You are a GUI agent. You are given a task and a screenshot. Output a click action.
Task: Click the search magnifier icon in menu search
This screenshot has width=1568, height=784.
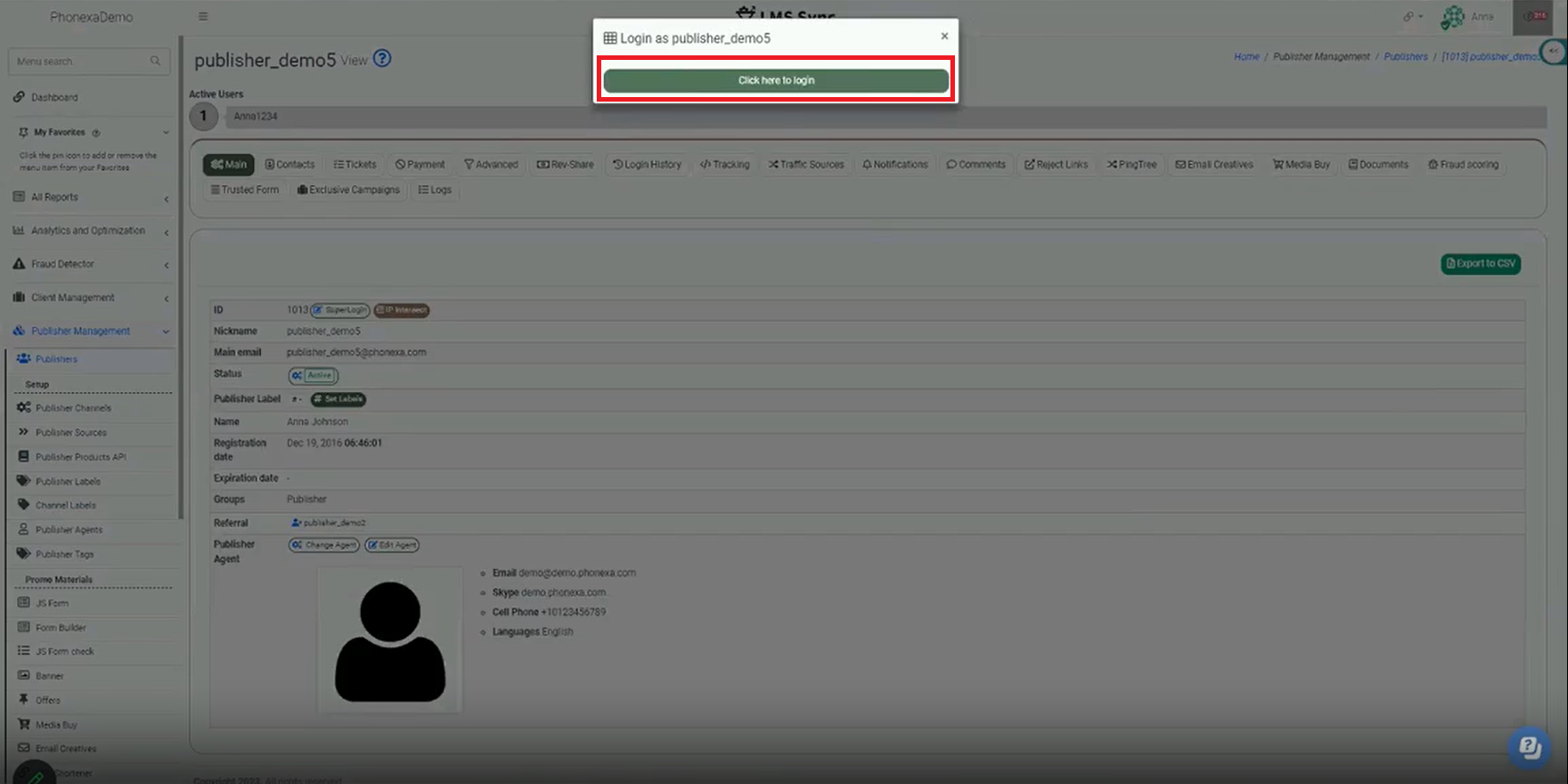[155, 61]
